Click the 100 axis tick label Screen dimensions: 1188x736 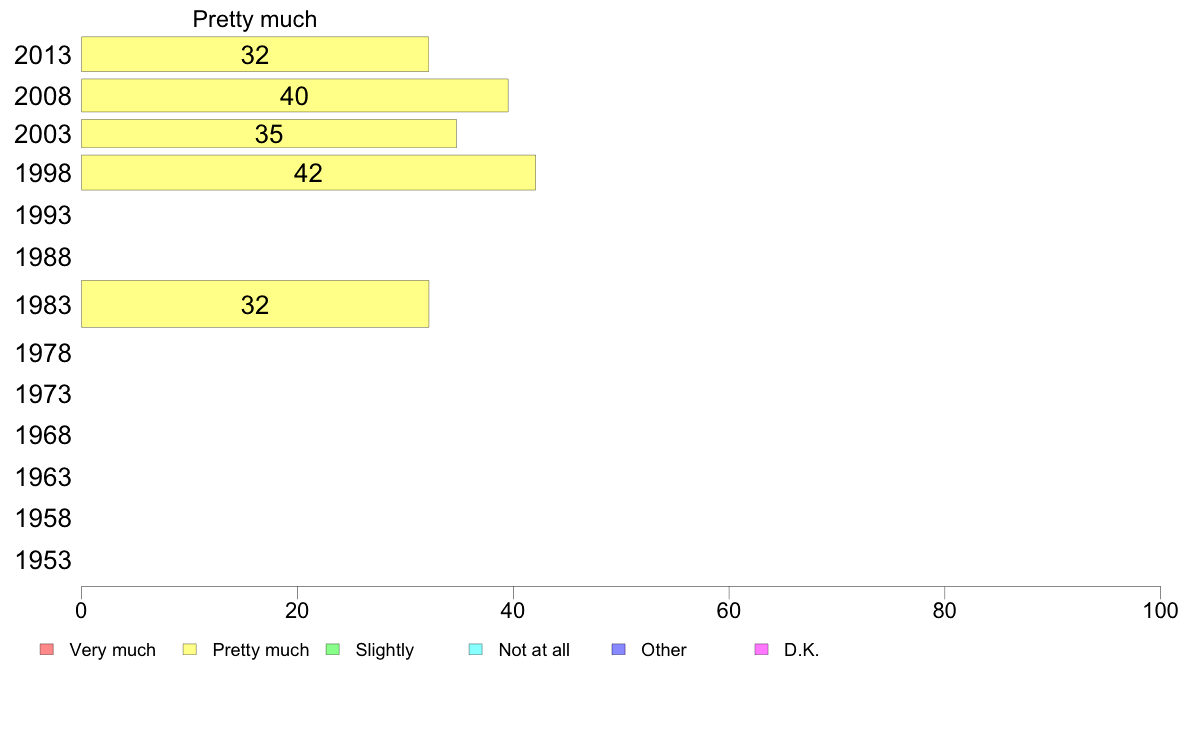click(1160, 611)
